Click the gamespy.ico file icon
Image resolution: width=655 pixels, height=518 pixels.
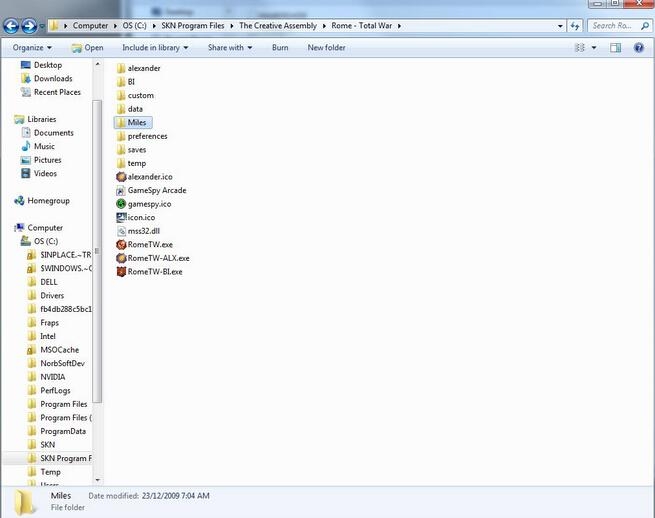[x=121, y=204]
